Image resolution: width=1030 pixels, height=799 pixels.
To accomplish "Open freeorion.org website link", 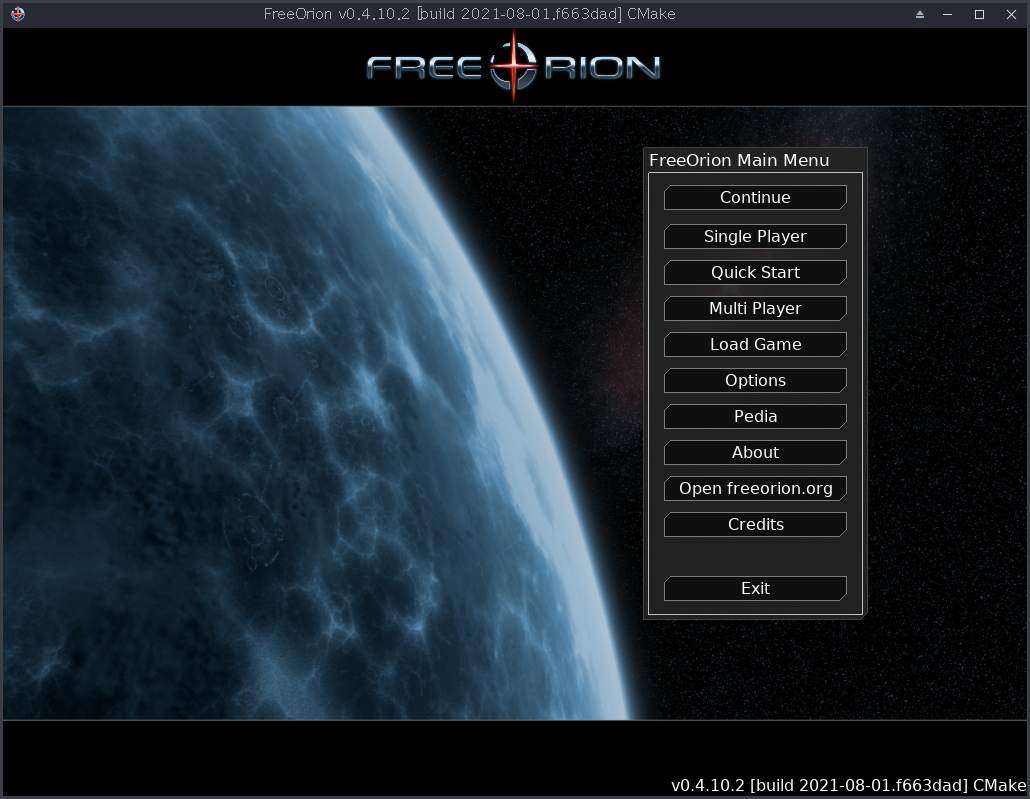I will tap(755, 488).
